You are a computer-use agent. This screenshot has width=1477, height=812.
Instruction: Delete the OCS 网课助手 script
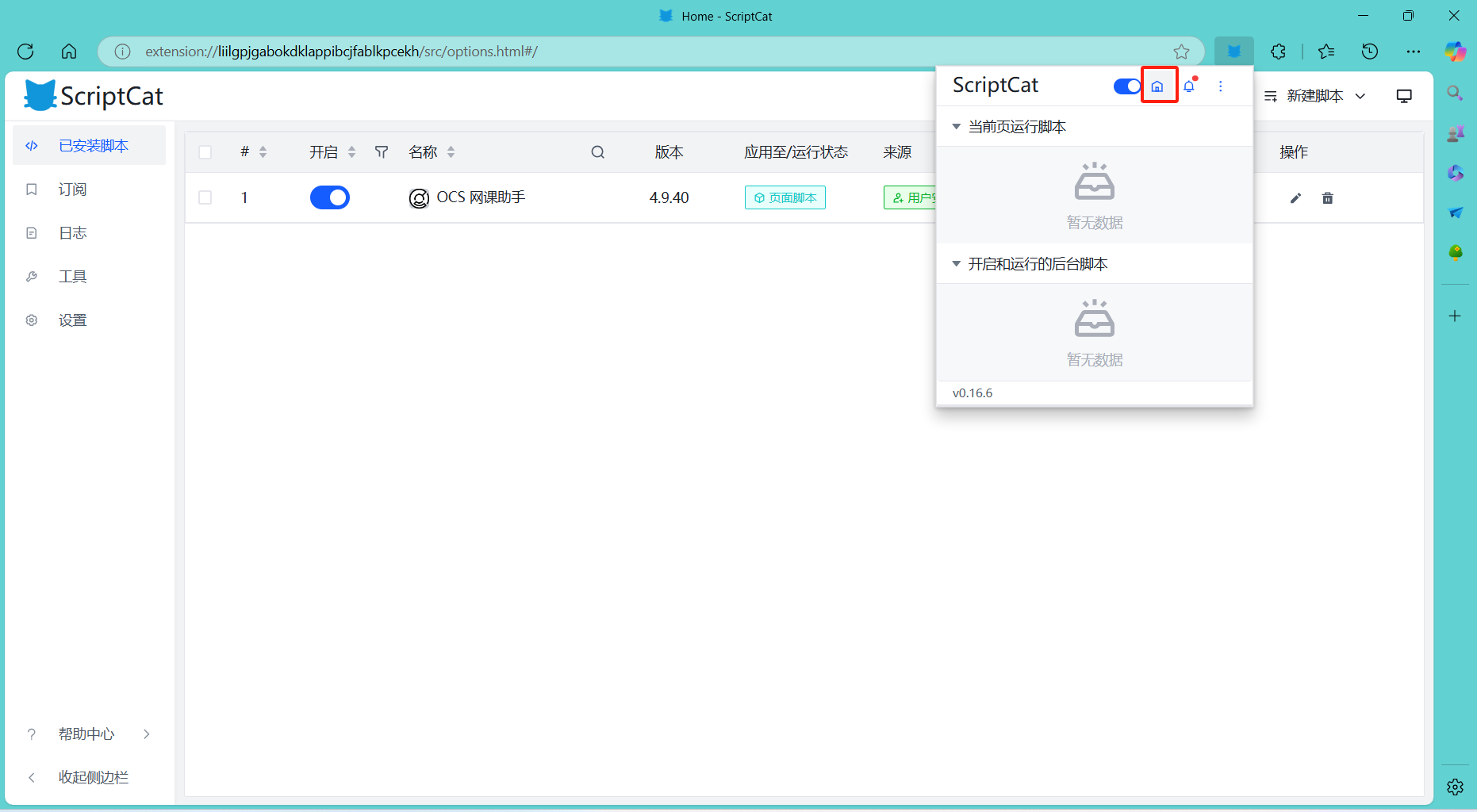(x=1328, y=198)
